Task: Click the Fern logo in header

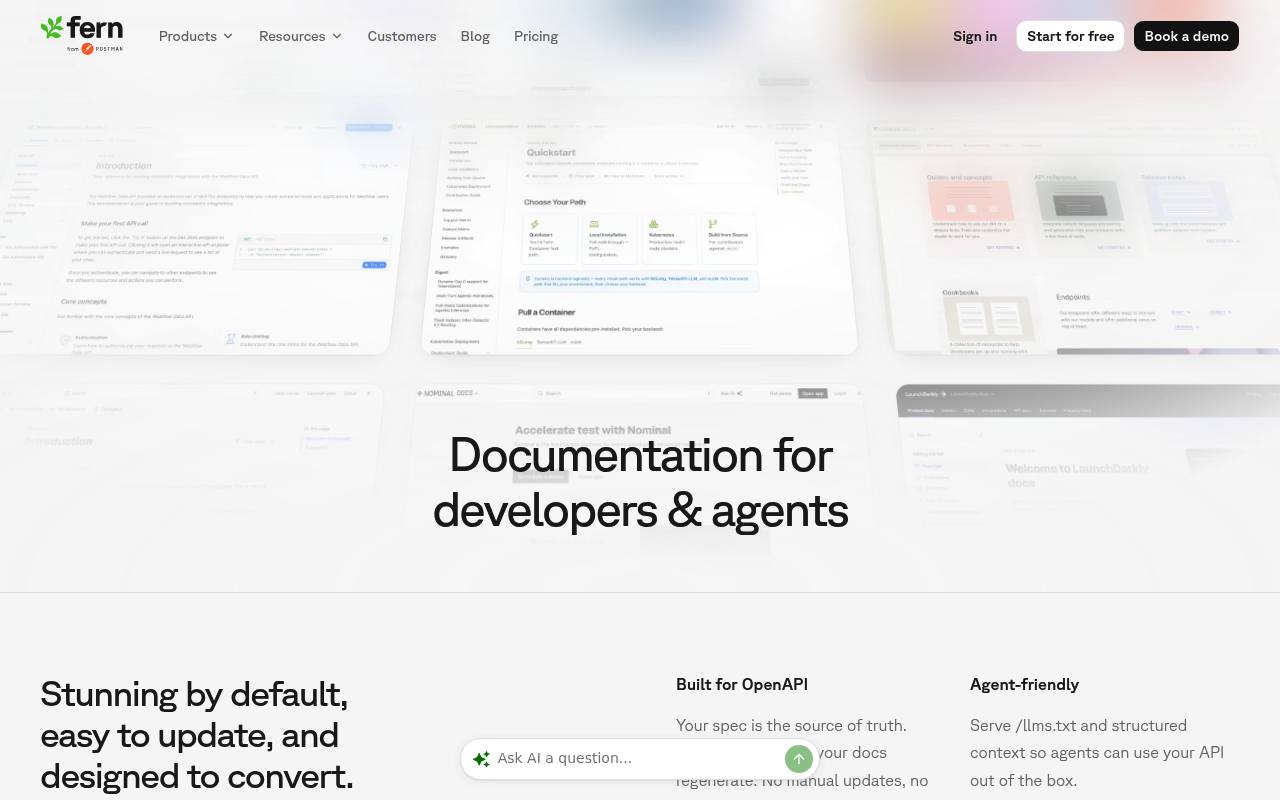Action: click(x=82, y=35)
